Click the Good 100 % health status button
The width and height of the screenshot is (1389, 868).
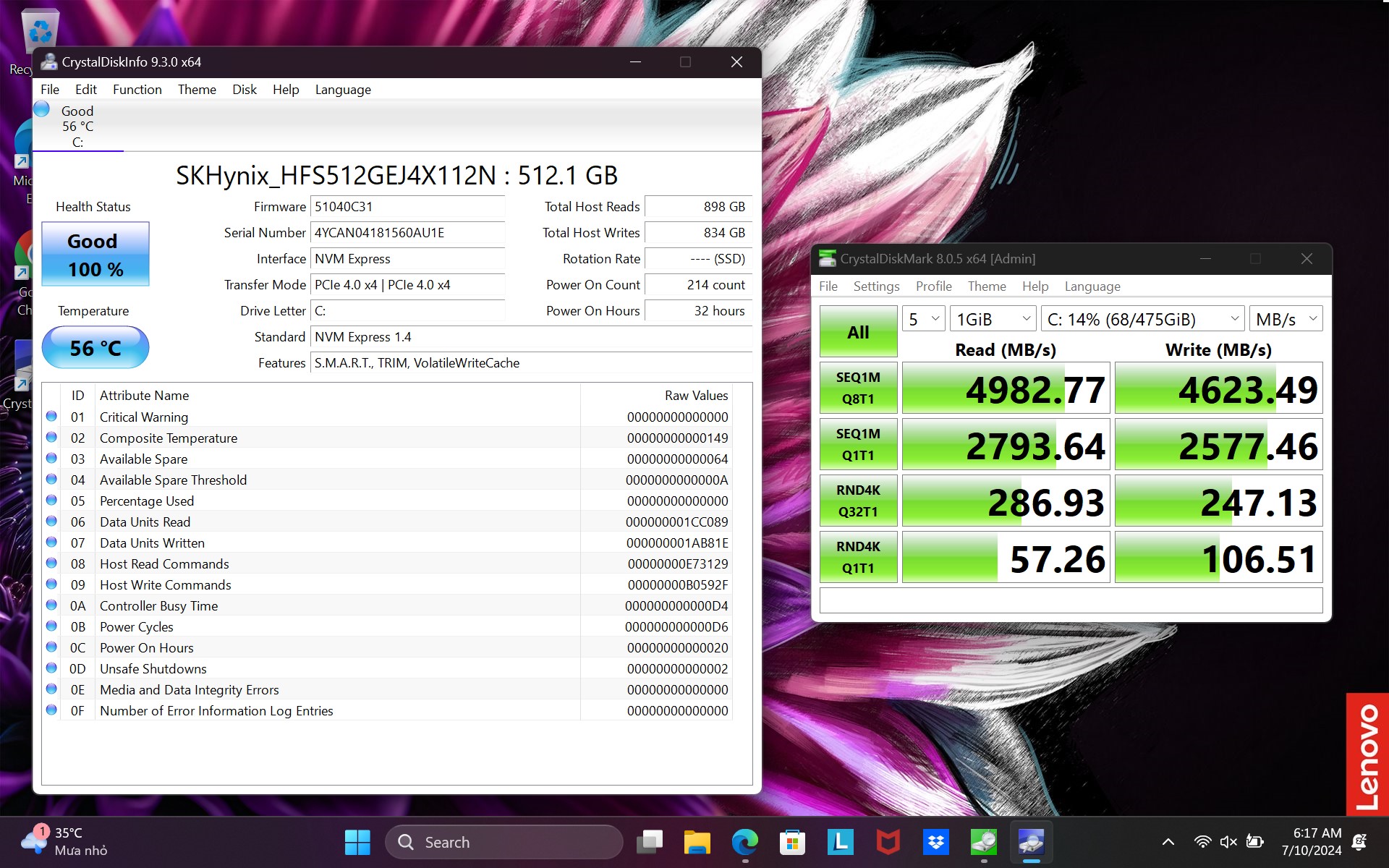click(x=95, y=254)
